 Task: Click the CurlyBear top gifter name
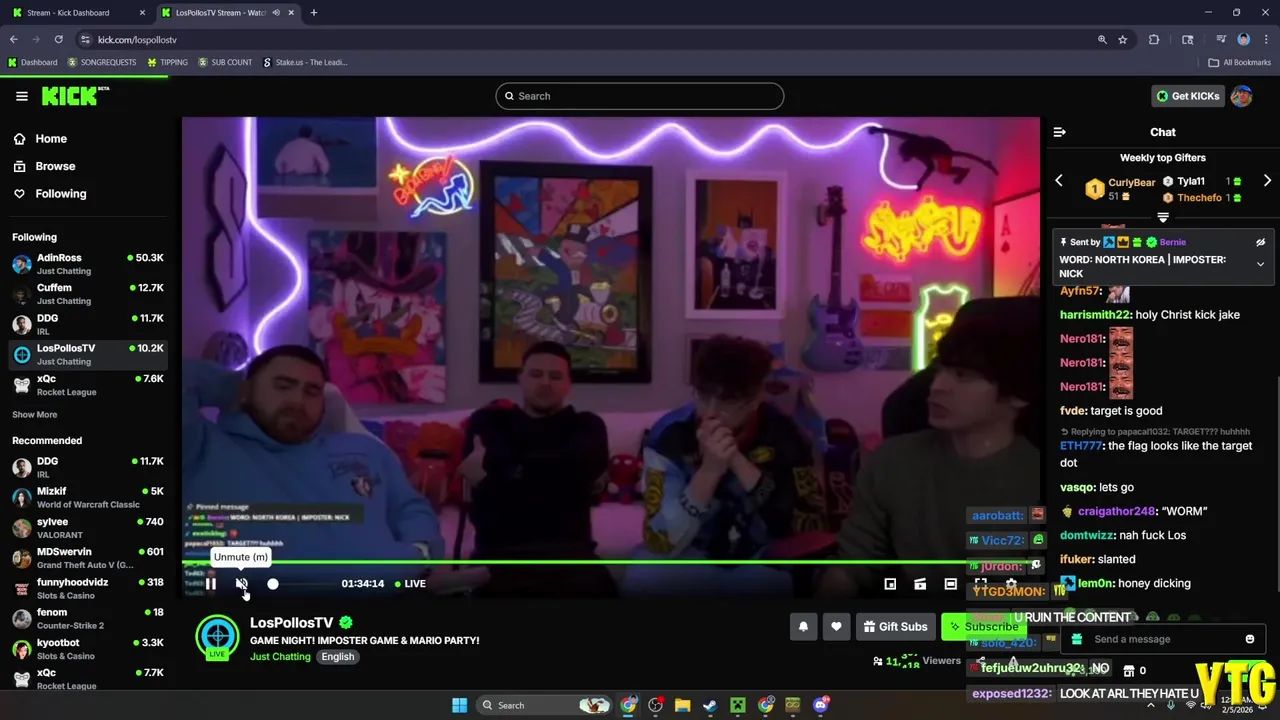tap(1132, 183)
